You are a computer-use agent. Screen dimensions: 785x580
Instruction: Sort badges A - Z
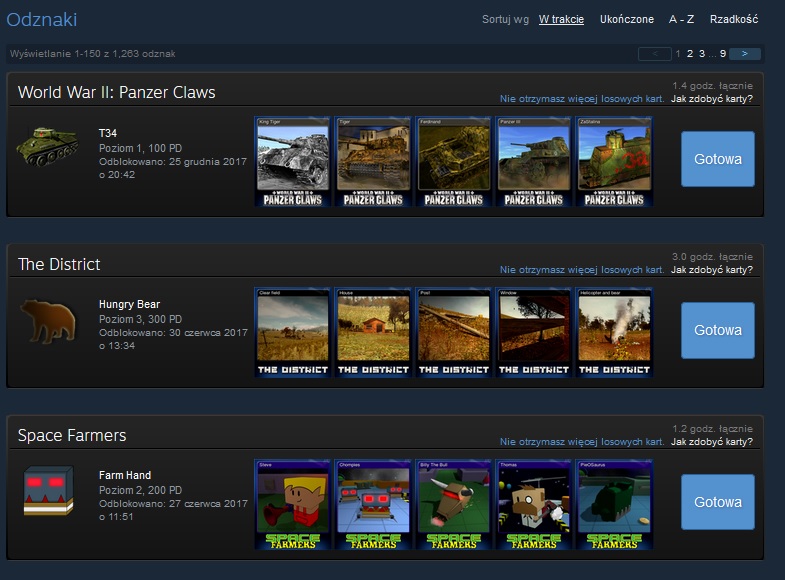[681, 19]
